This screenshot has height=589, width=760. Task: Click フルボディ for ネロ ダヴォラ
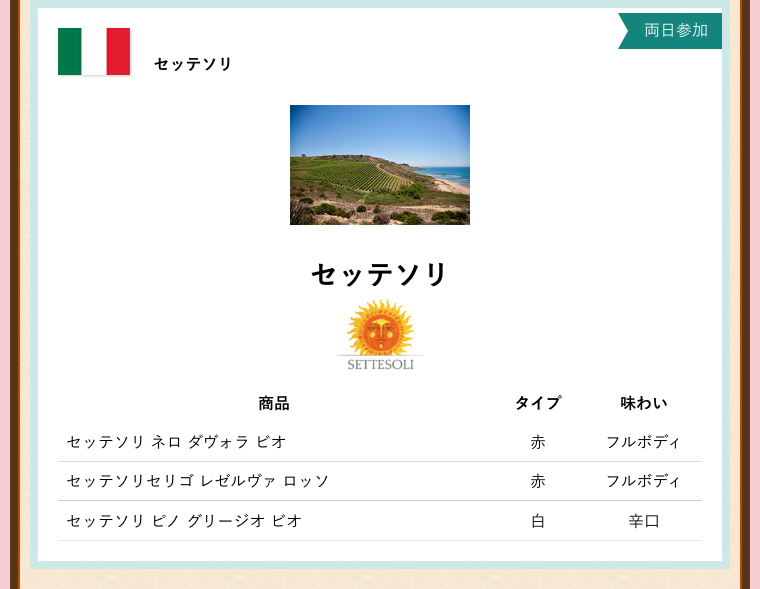pyautogui.click(x=644, y=442)
